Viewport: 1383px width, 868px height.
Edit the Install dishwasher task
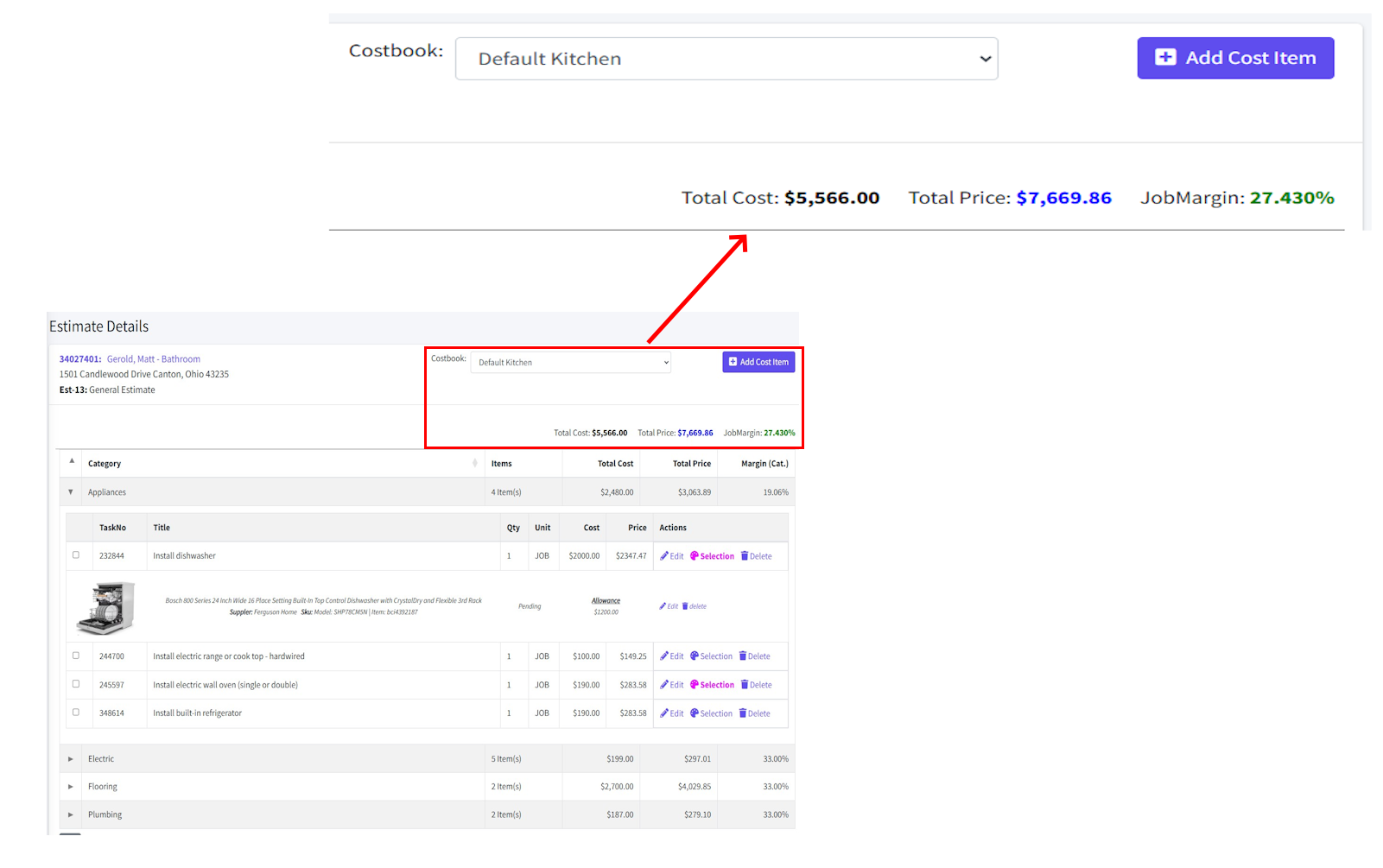pos(671,556)
